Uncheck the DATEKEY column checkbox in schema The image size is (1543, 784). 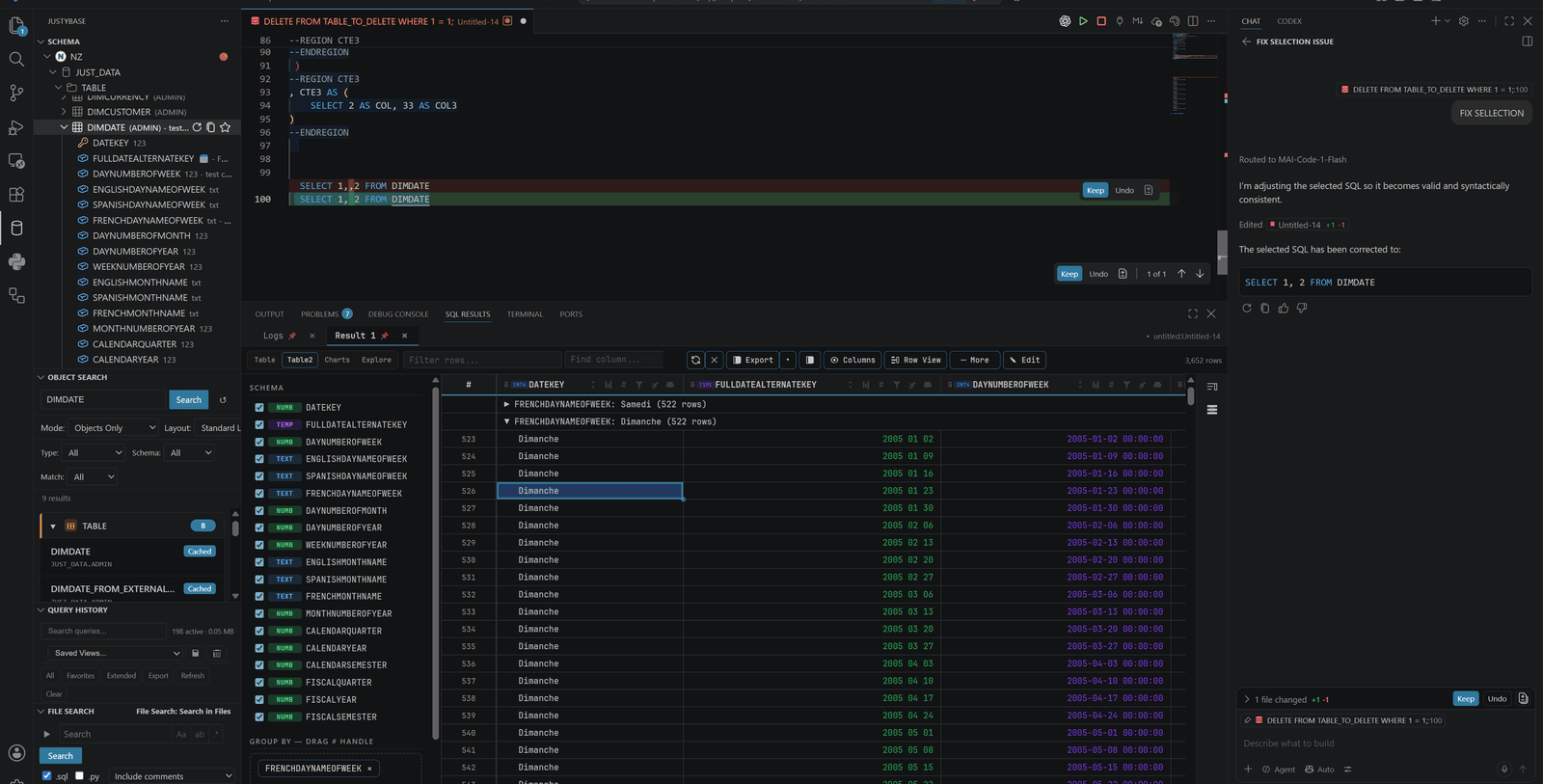[x=259, y=407]
